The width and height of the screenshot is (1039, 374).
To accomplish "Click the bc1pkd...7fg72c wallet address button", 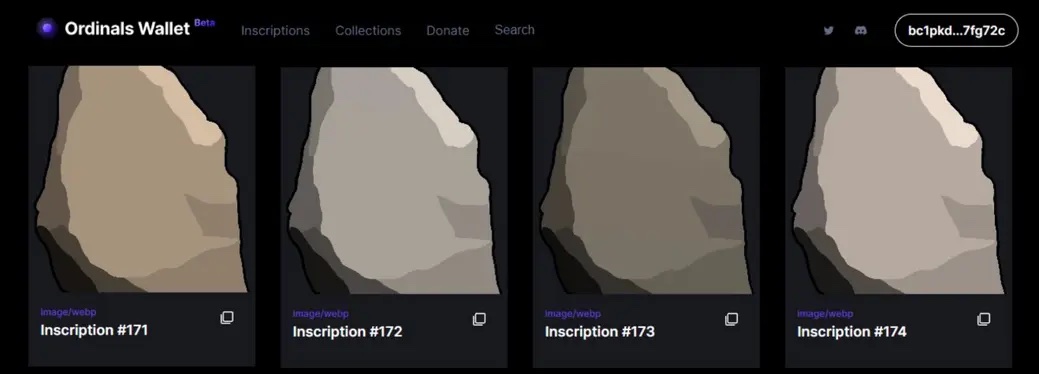I will point(956,31).
